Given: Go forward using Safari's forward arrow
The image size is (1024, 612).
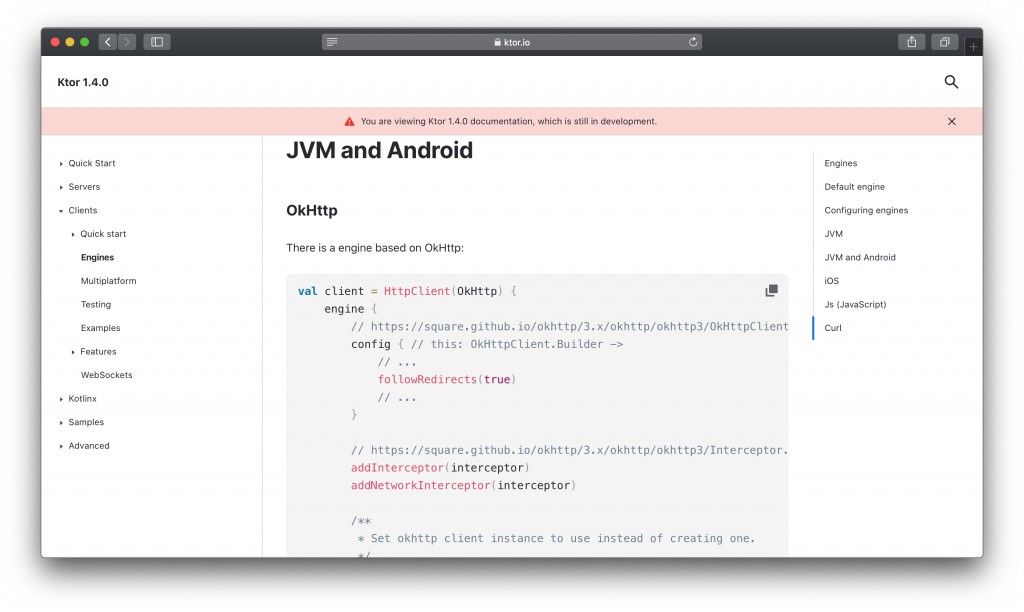Looking at the screenshot, I should coord(127,42).
